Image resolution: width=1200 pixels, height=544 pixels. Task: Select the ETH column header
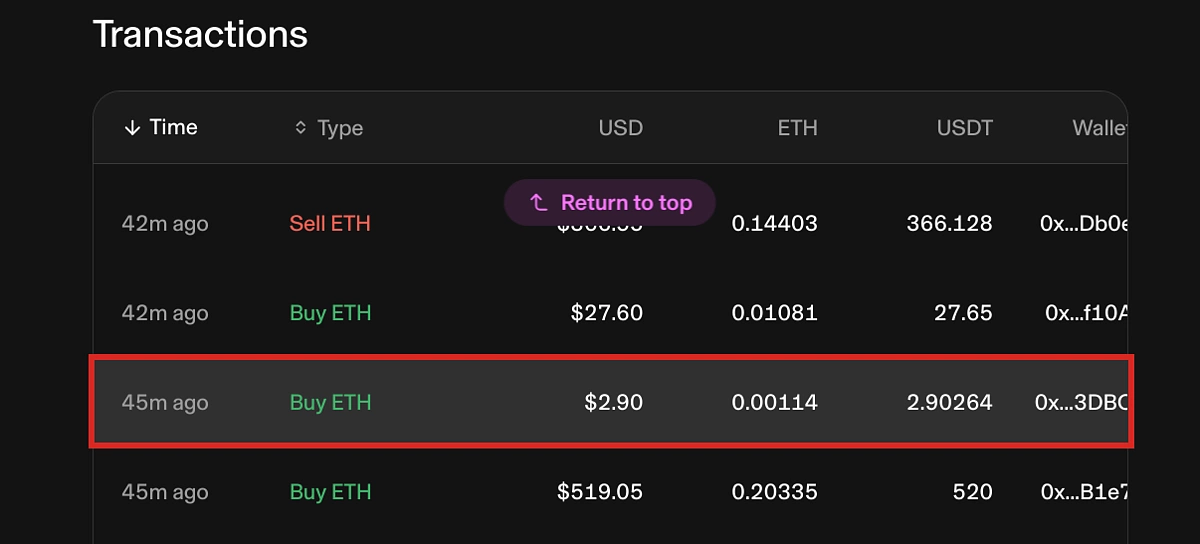point(797,128)
